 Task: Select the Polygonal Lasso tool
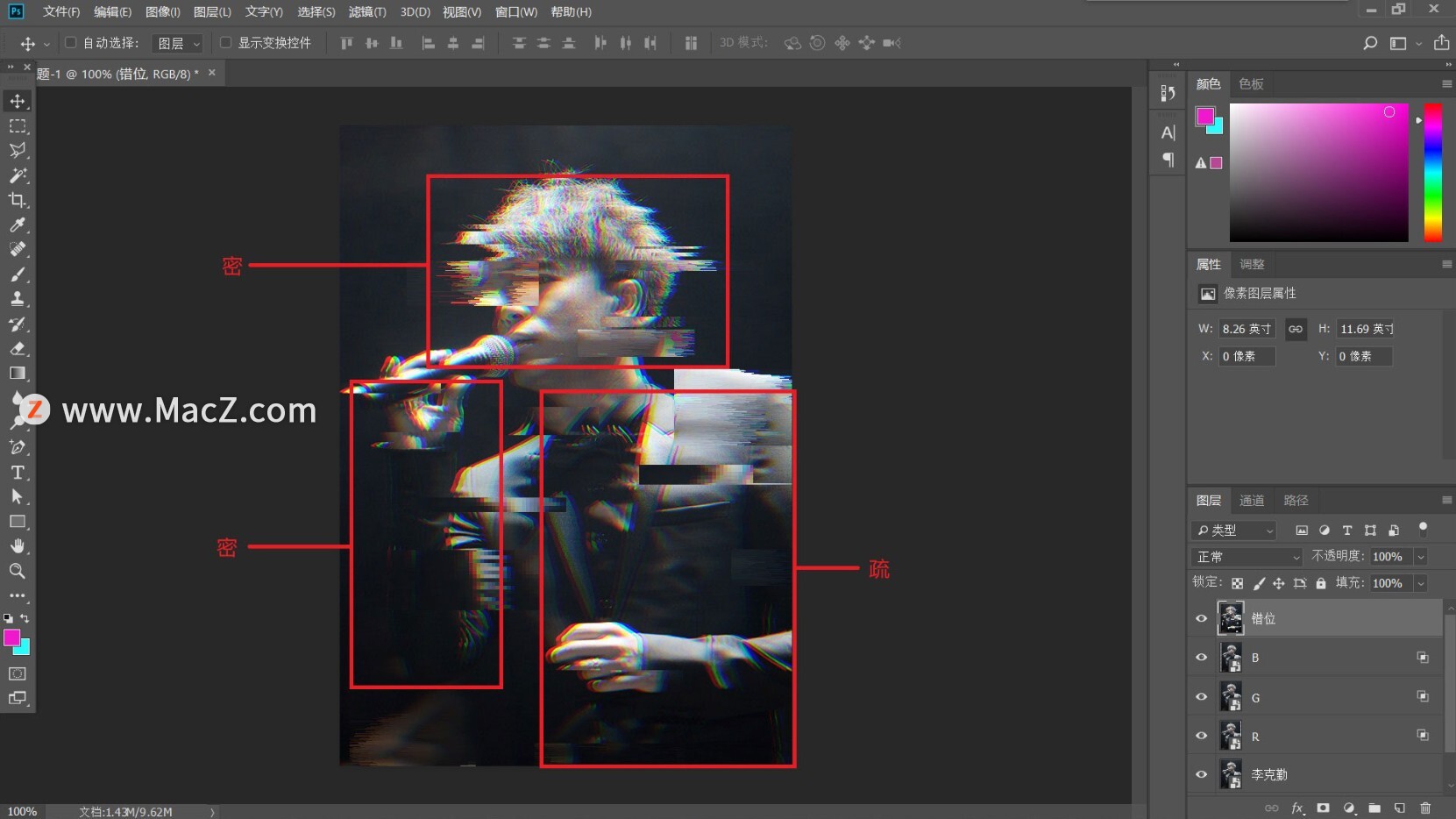[18, 151]
